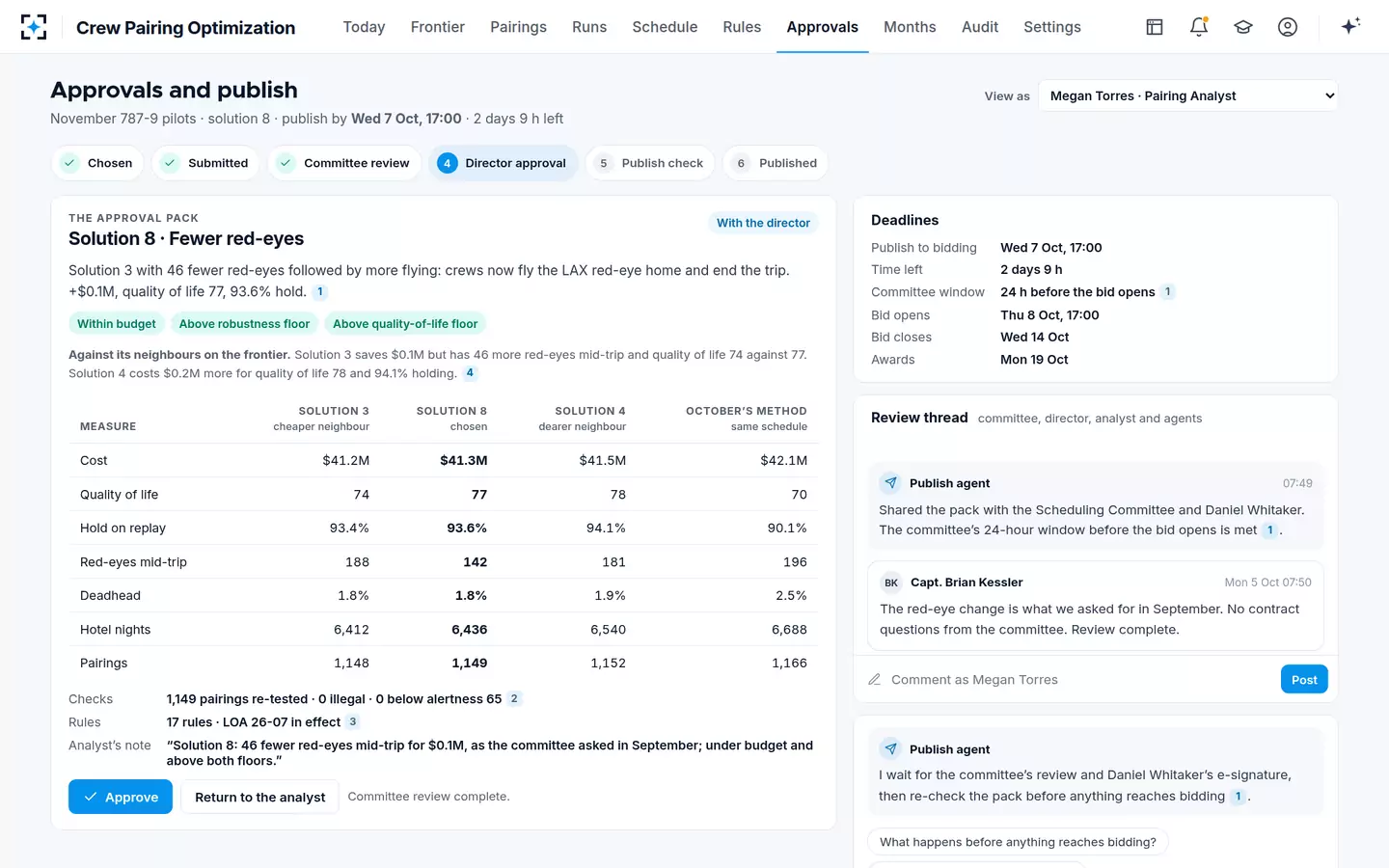This screenshot has height=868, width=1389.
Task: Click the pencil icon beside comment field
Action: (x=875, y=680)
